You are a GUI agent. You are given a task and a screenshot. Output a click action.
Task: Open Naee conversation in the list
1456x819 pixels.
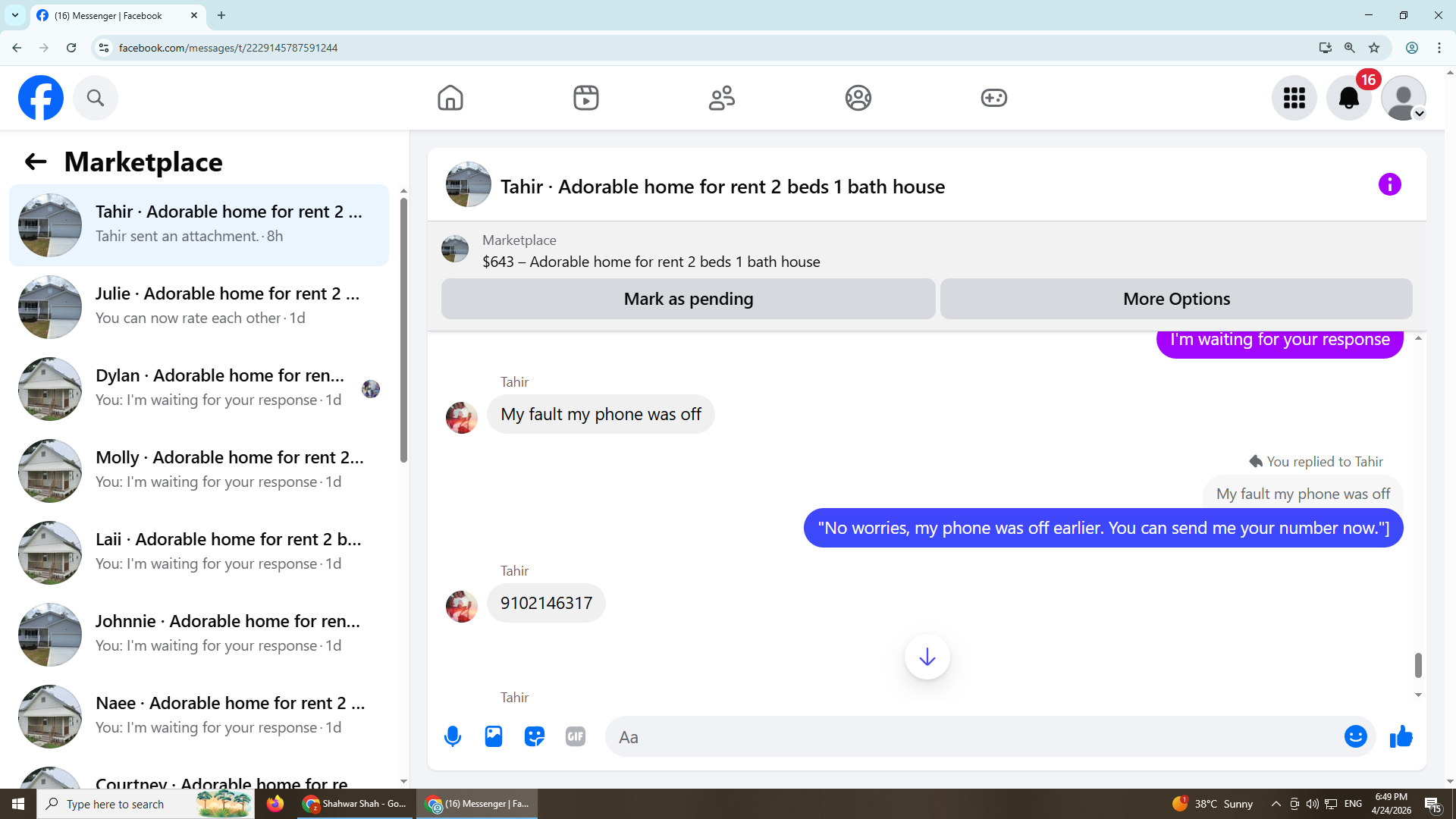[x=199, y=717]
